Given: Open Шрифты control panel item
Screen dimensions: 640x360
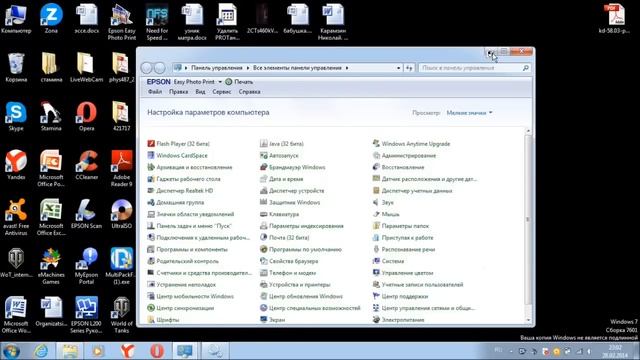Looking at the screenshot, I should (x=163, y=320).
